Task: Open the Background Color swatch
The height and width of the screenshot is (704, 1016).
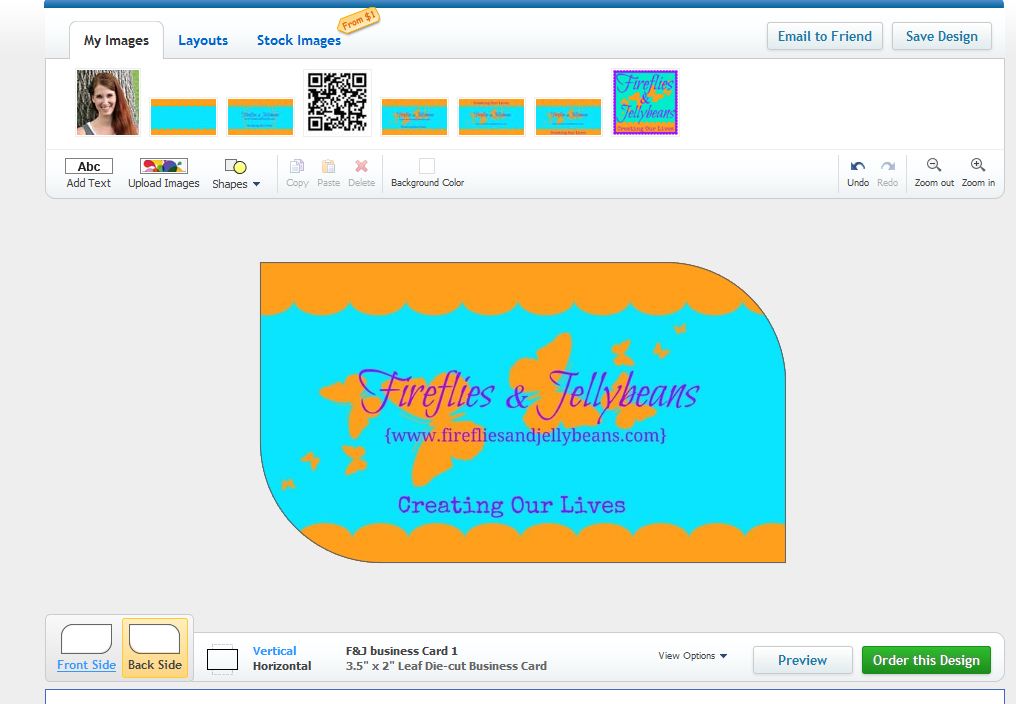Action: coord(427,166)
